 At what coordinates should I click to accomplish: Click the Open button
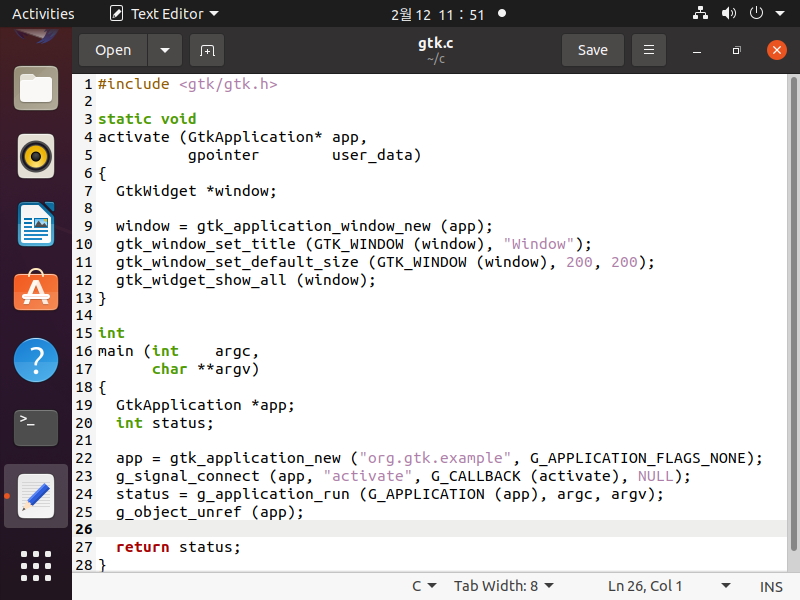tap(113, 50)
